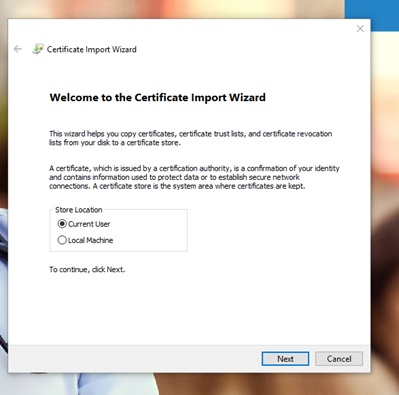Click the certificate icon beside the wizard title

(38, 49)
